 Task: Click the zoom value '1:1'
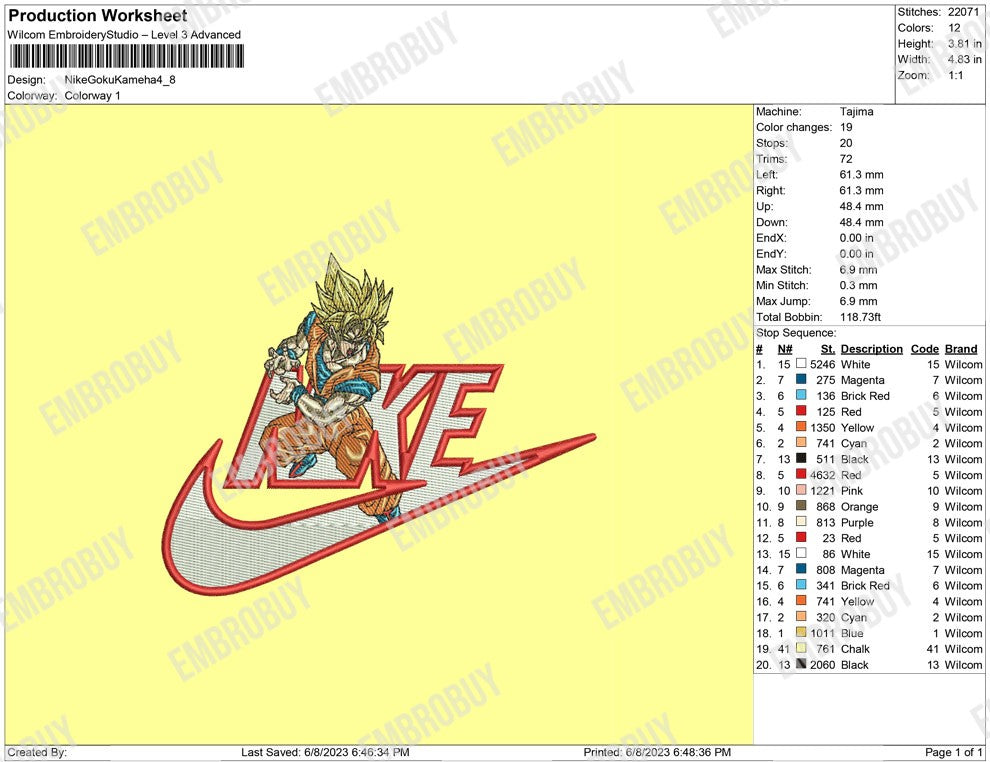click(955, 75)
